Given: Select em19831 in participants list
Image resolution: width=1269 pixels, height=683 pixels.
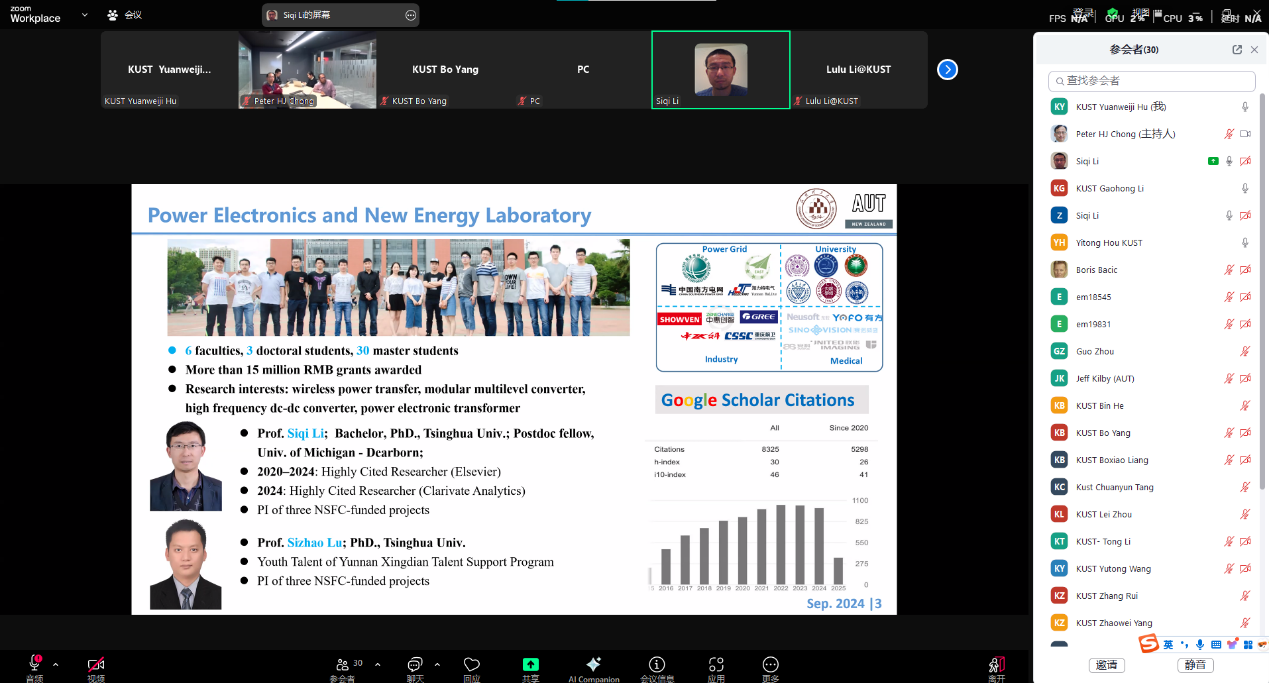Looking at the screenshot, I should [1151, 324].
